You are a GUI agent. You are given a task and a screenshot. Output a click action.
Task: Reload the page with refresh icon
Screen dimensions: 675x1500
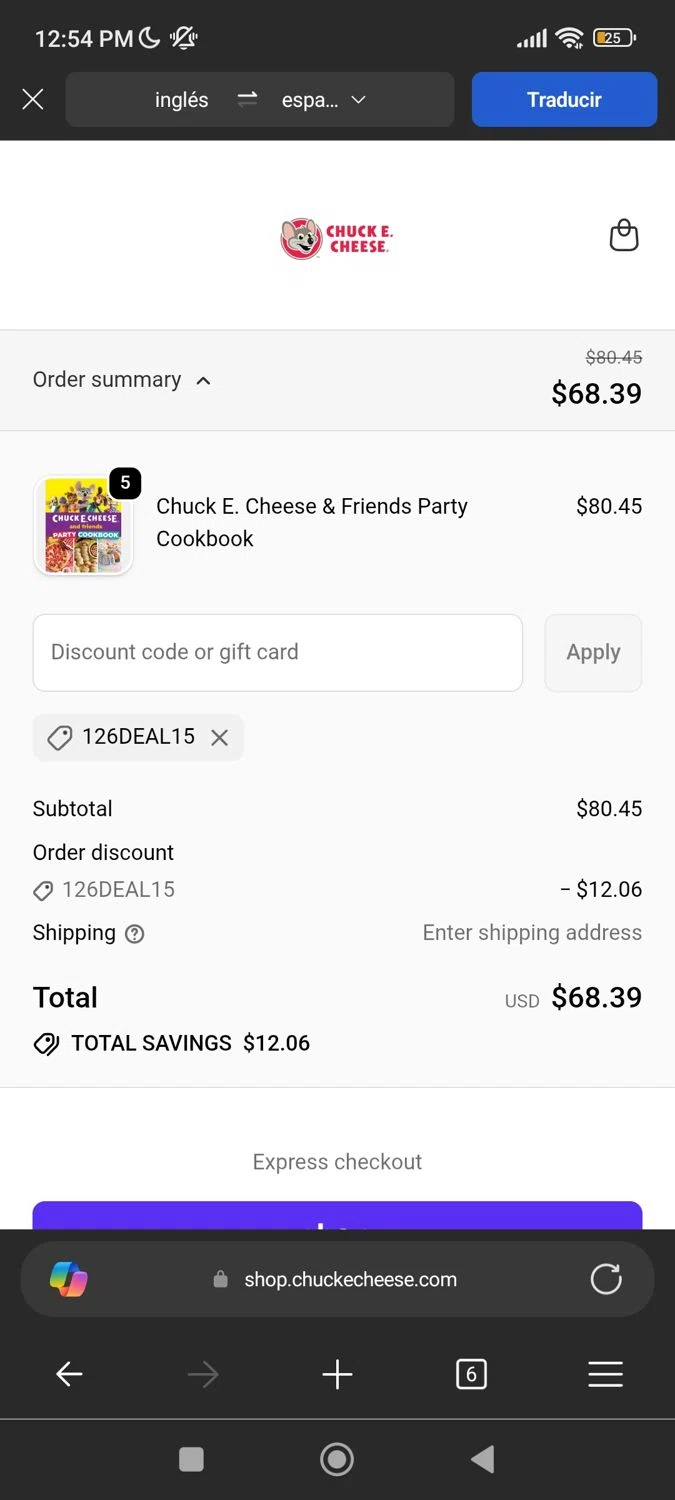coord(606,1279)
